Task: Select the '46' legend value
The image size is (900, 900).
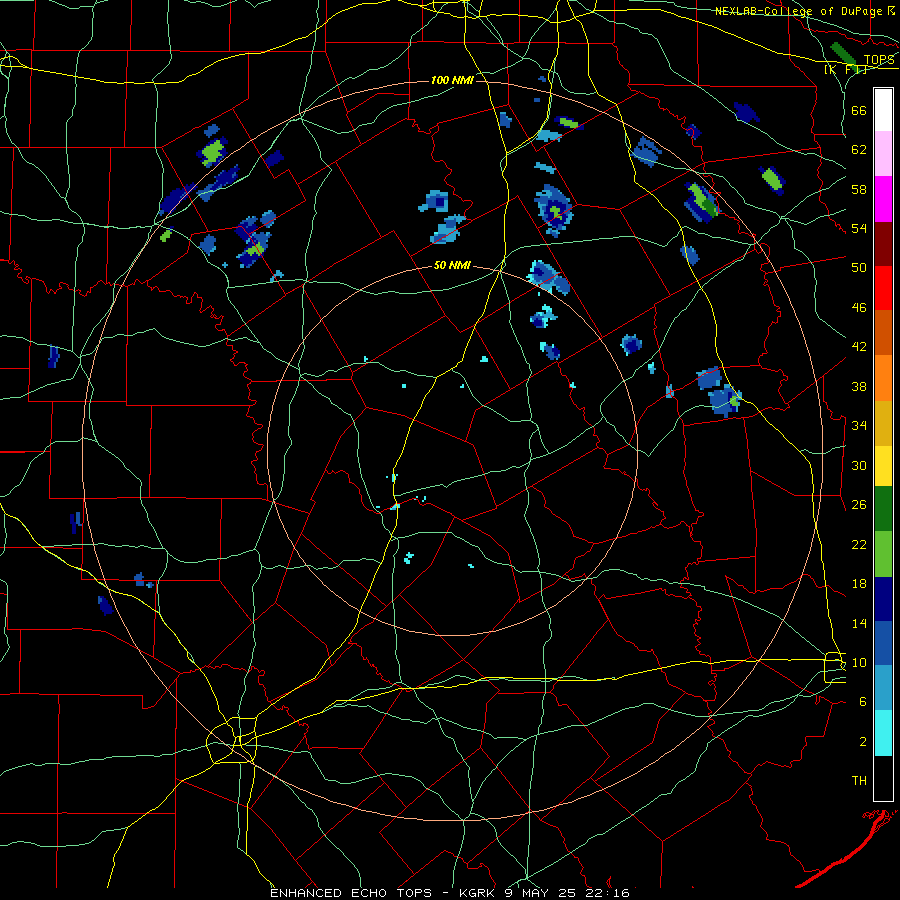Action: 859,308
